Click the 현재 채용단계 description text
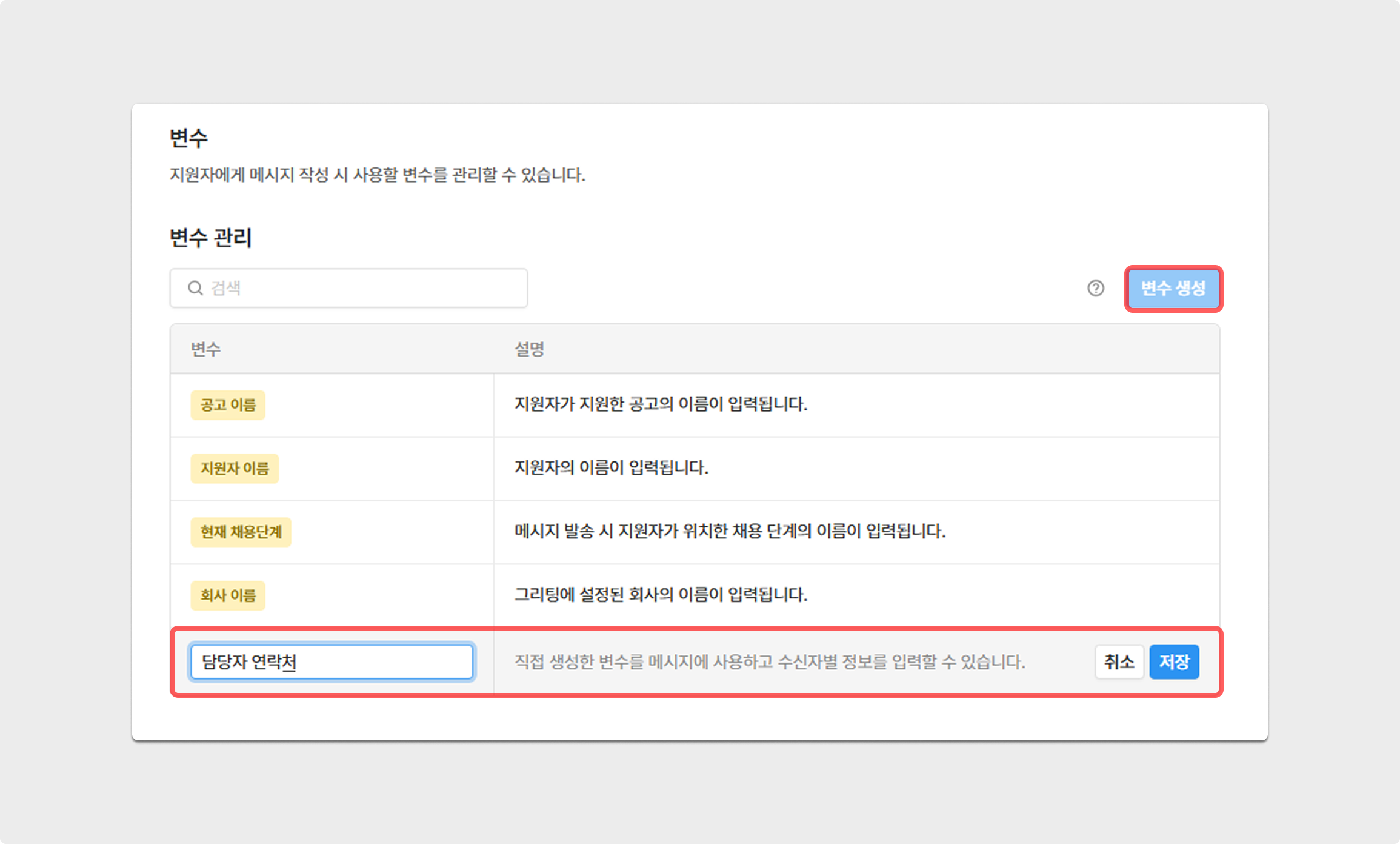The image size is (1400, 844). point(730,532)
